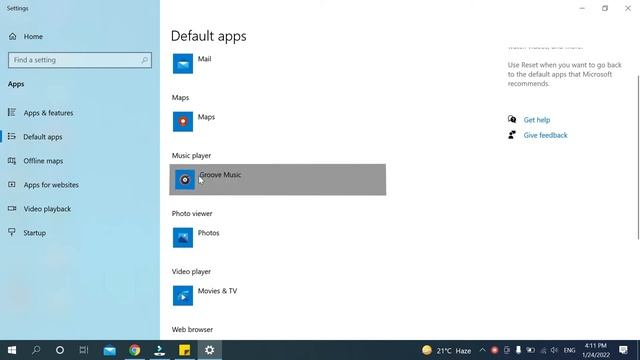The height and width of the screenshot is (360, 640).
Task: Click the Settings gear on taskbar
Action: point(209,350)
